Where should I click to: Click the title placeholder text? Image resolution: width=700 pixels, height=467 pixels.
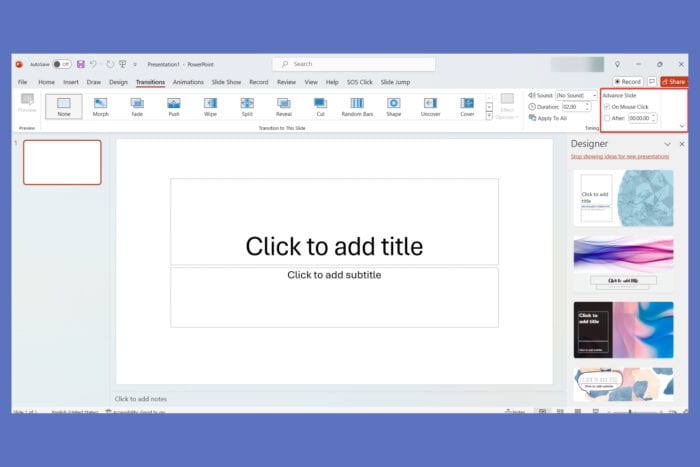pos(334,246)
